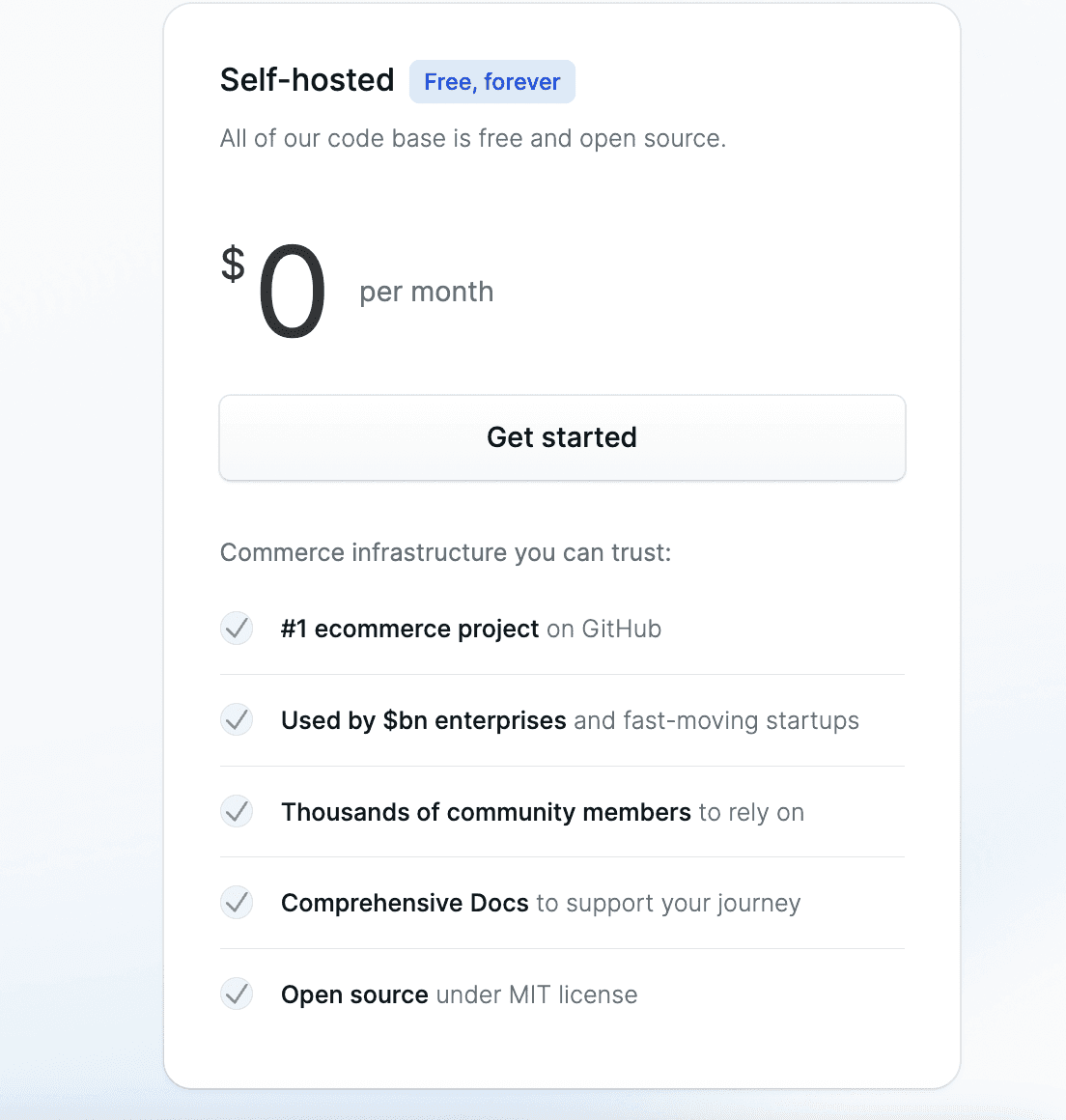The height and width of the screenshot is (1120, 1066).
Task: Click the Used by $bn enterprises text
Action: [x=424, y=720]
